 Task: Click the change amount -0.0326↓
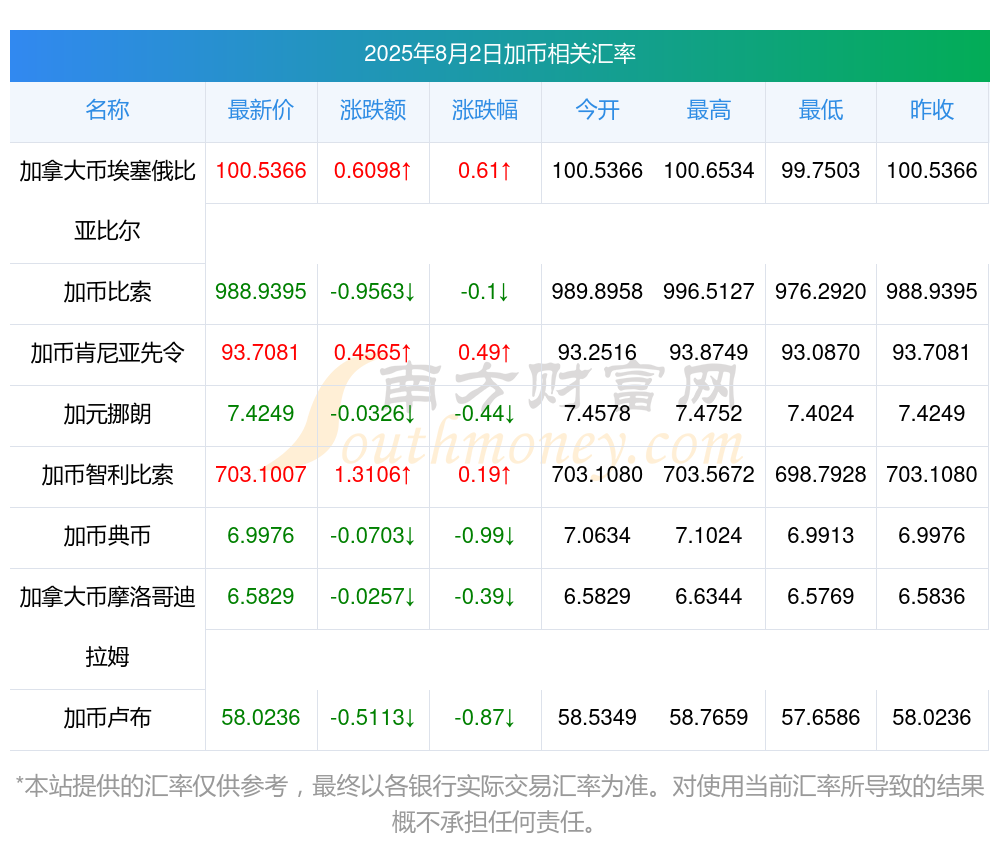coord(373,414)
